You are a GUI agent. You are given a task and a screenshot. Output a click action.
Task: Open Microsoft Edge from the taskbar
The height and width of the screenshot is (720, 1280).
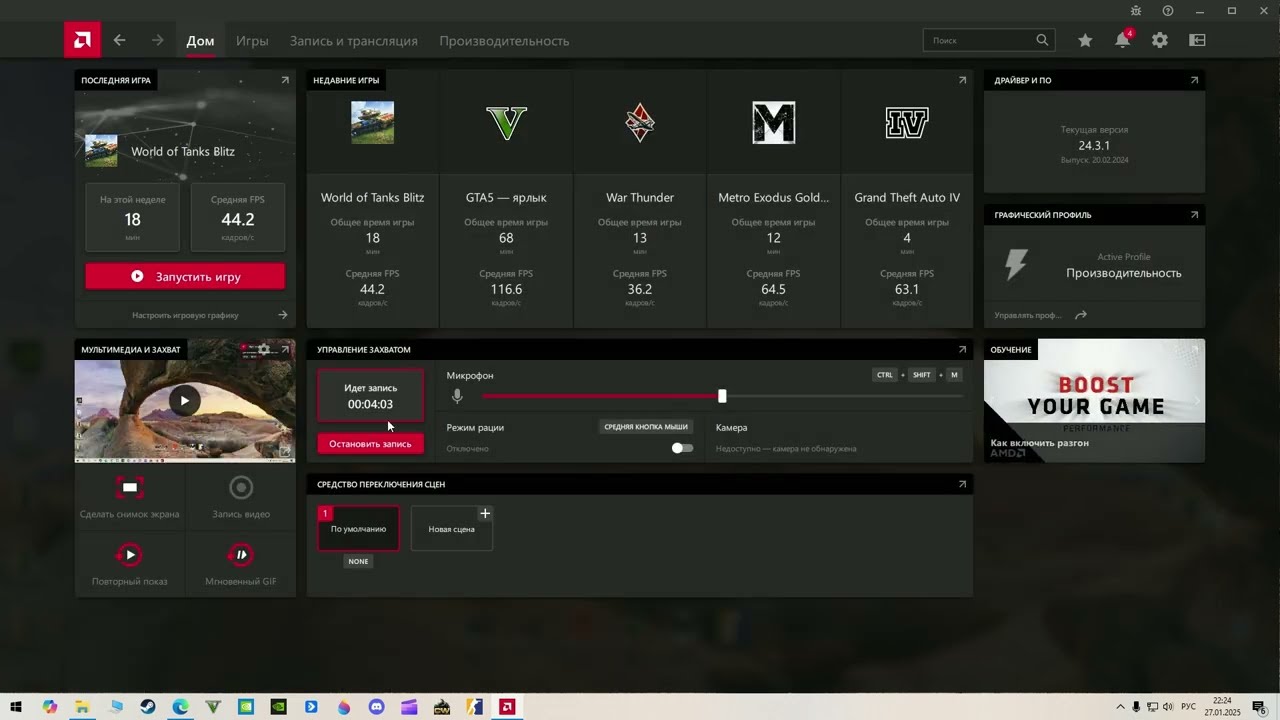coord(180,707)
